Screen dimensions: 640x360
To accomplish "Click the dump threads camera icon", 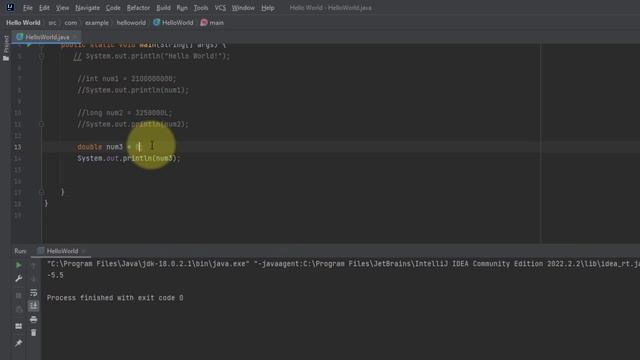I will pyautogui.click(x=19, y=310).
